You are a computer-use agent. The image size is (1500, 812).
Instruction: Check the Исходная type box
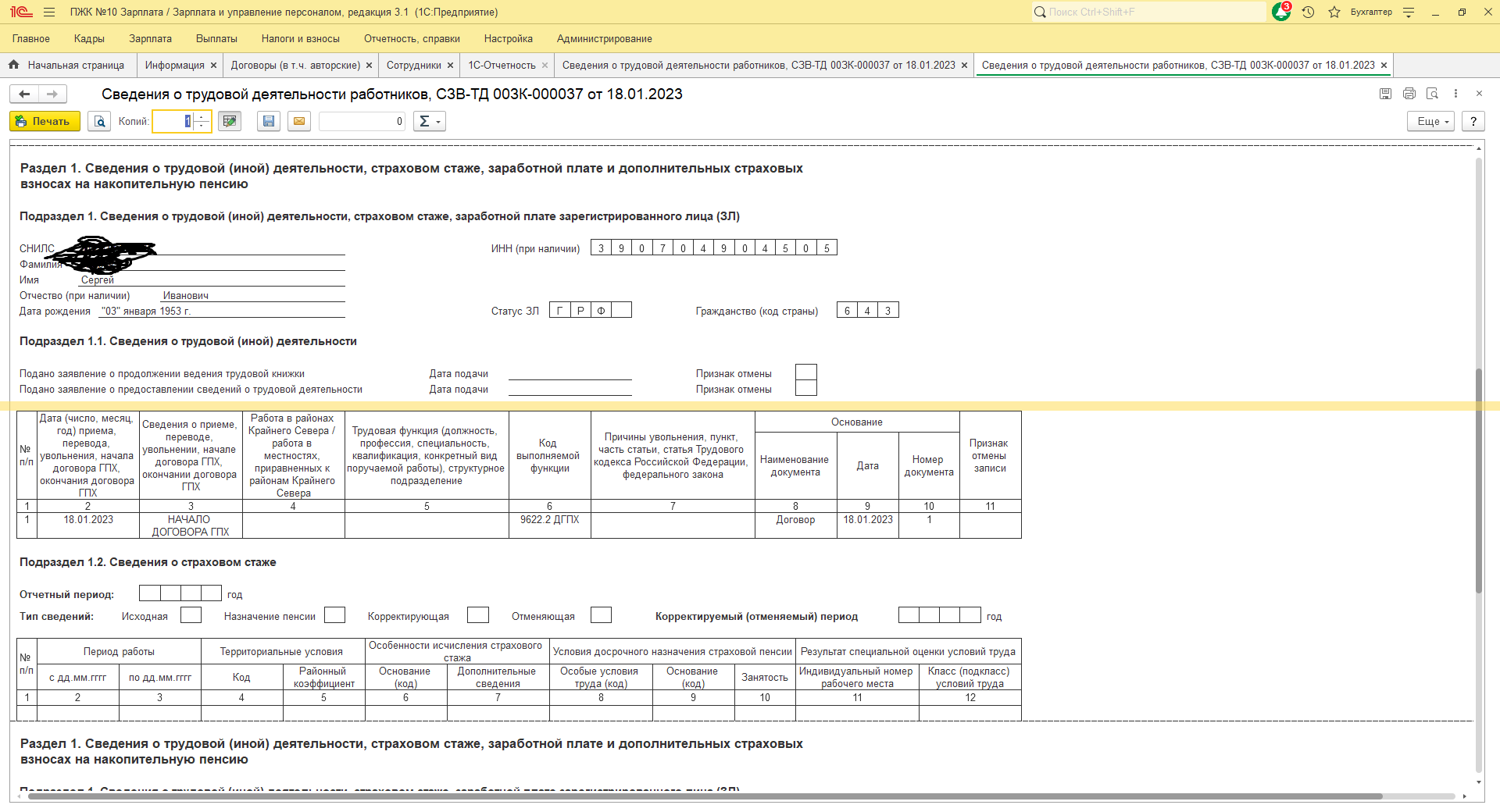(191, 615)
